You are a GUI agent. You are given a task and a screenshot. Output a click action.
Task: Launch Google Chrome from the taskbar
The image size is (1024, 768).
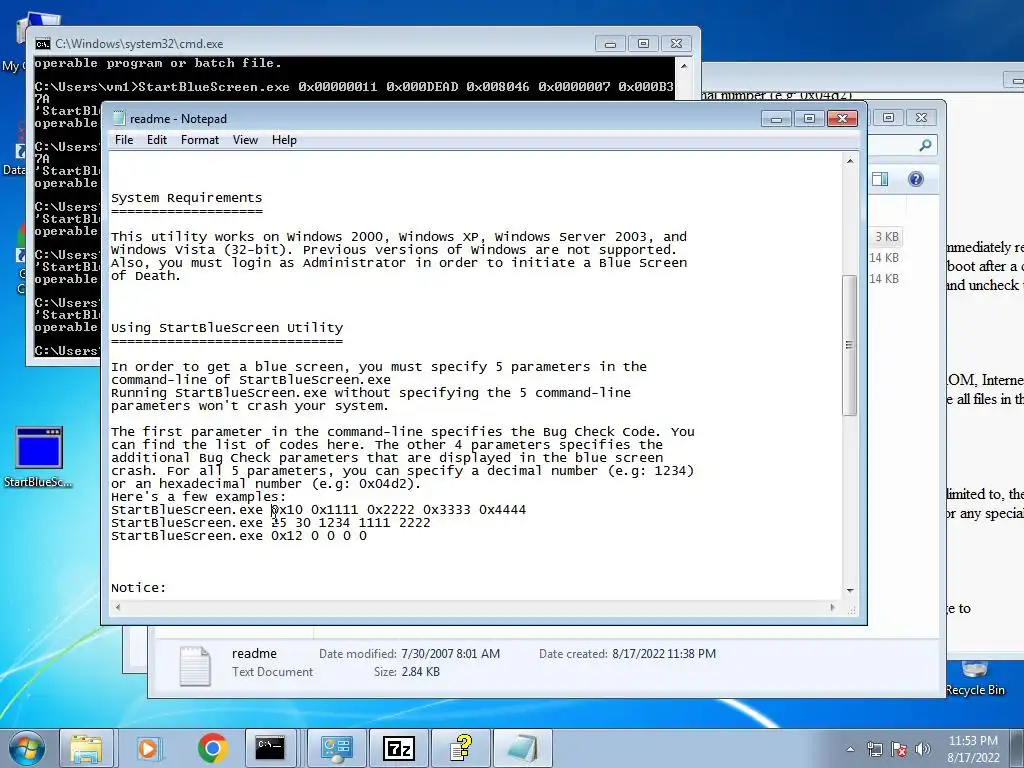point(212,748)
